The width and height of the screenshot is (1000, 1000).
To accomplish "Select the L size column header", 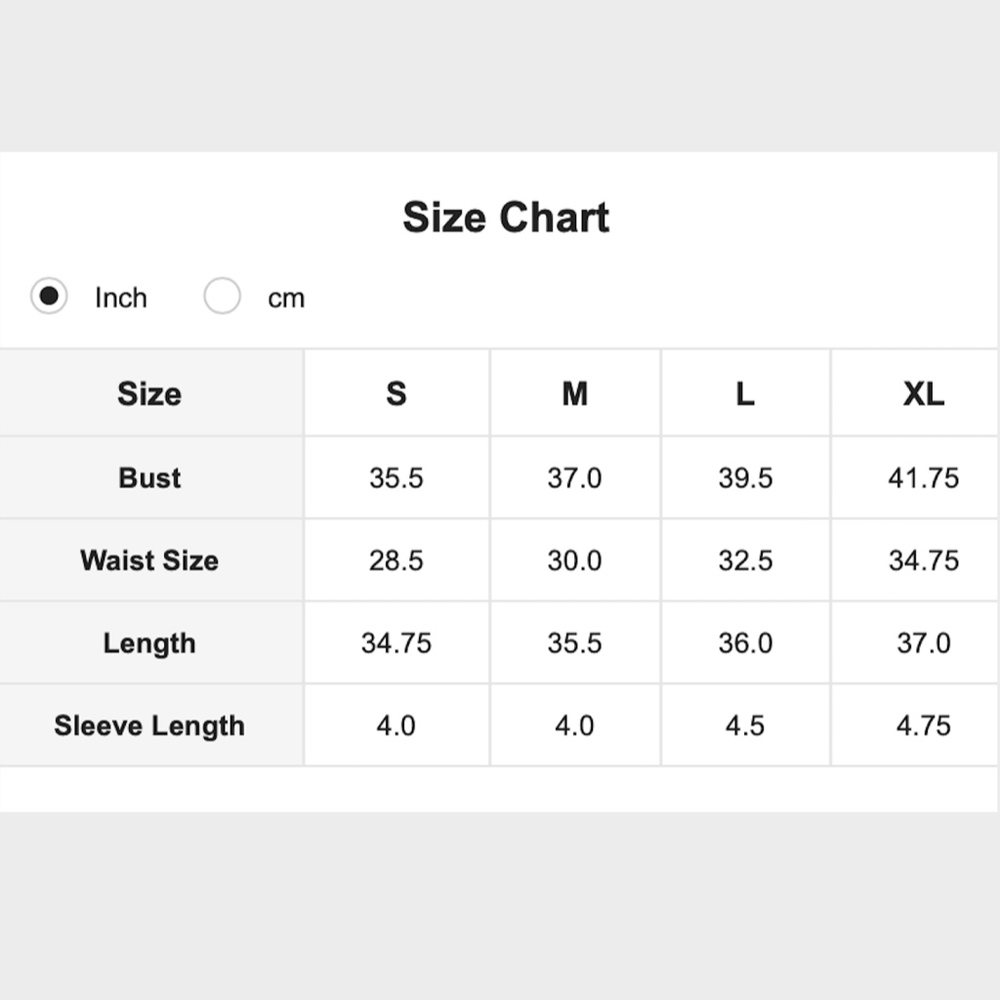I will pyautogui.click(x=745, y=394).
